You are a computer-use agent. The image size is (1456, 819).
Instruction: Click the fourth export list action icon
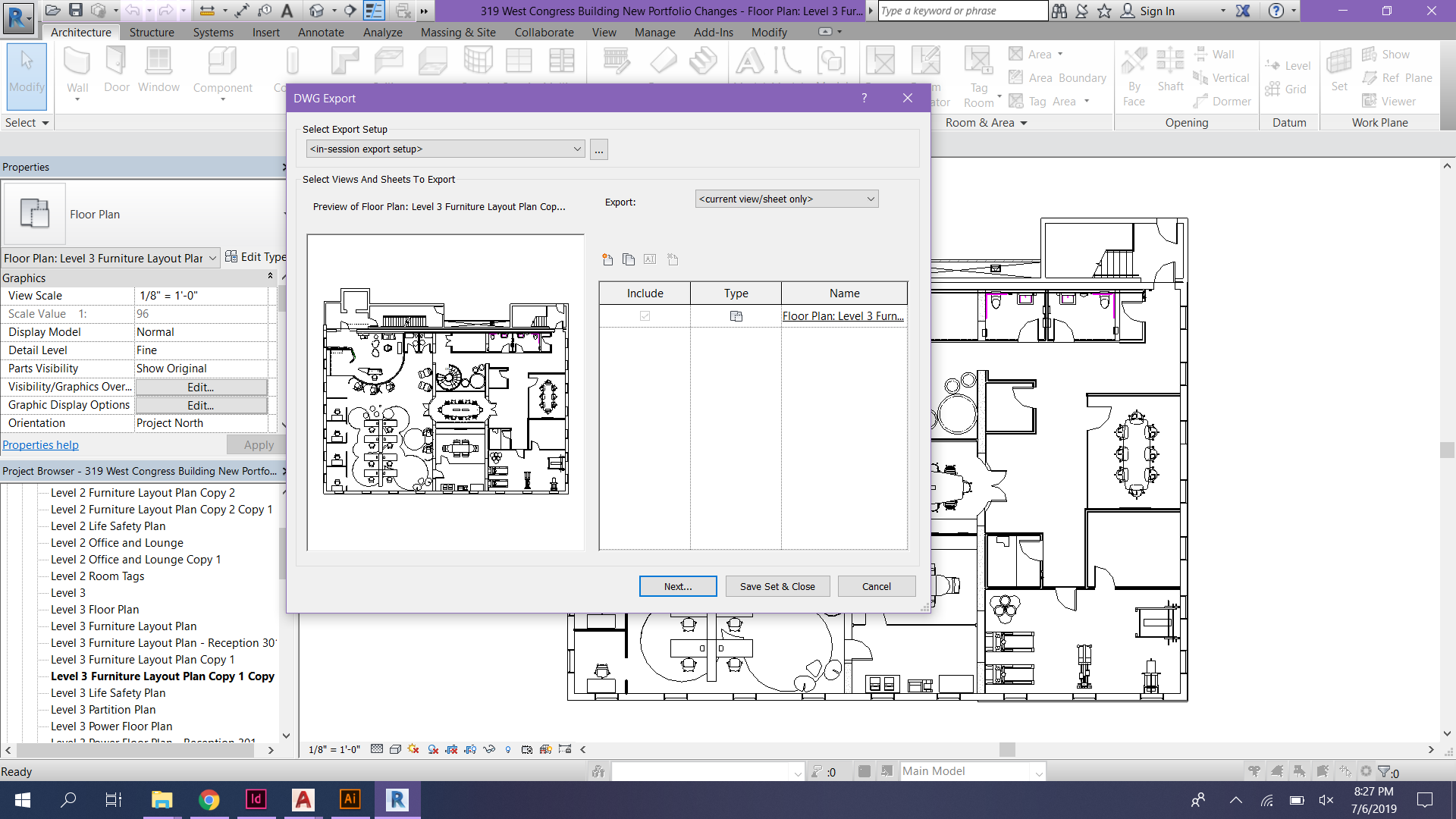coord(673,259)
